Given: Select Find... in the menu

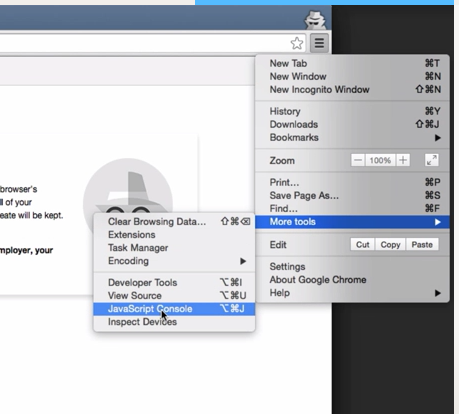Looking at the screenshot, I should [x=352, y=209].
